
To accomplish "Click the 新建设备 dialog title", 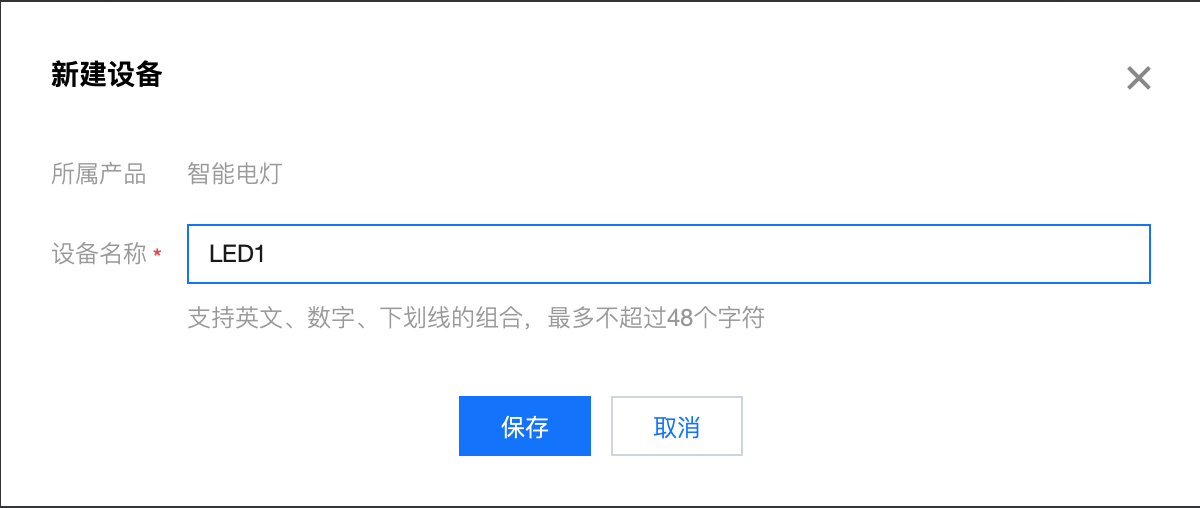I will (x=106, y=74).
